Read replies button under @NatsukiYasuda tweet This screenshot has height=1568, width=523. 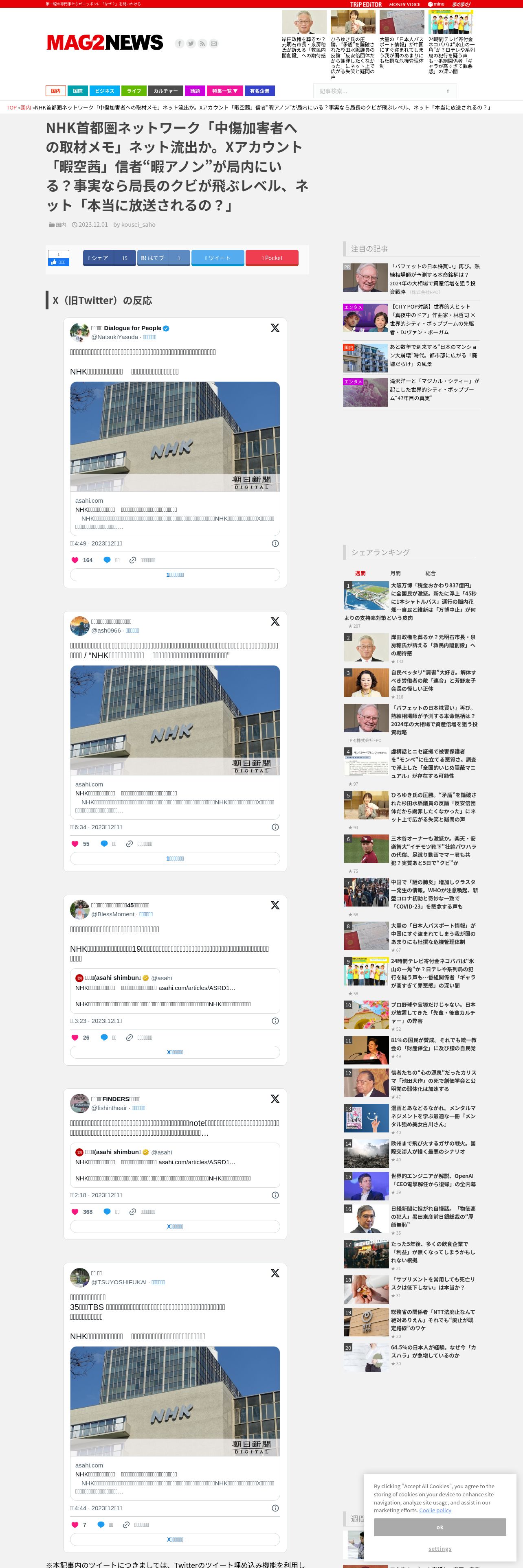pos(175,575)
